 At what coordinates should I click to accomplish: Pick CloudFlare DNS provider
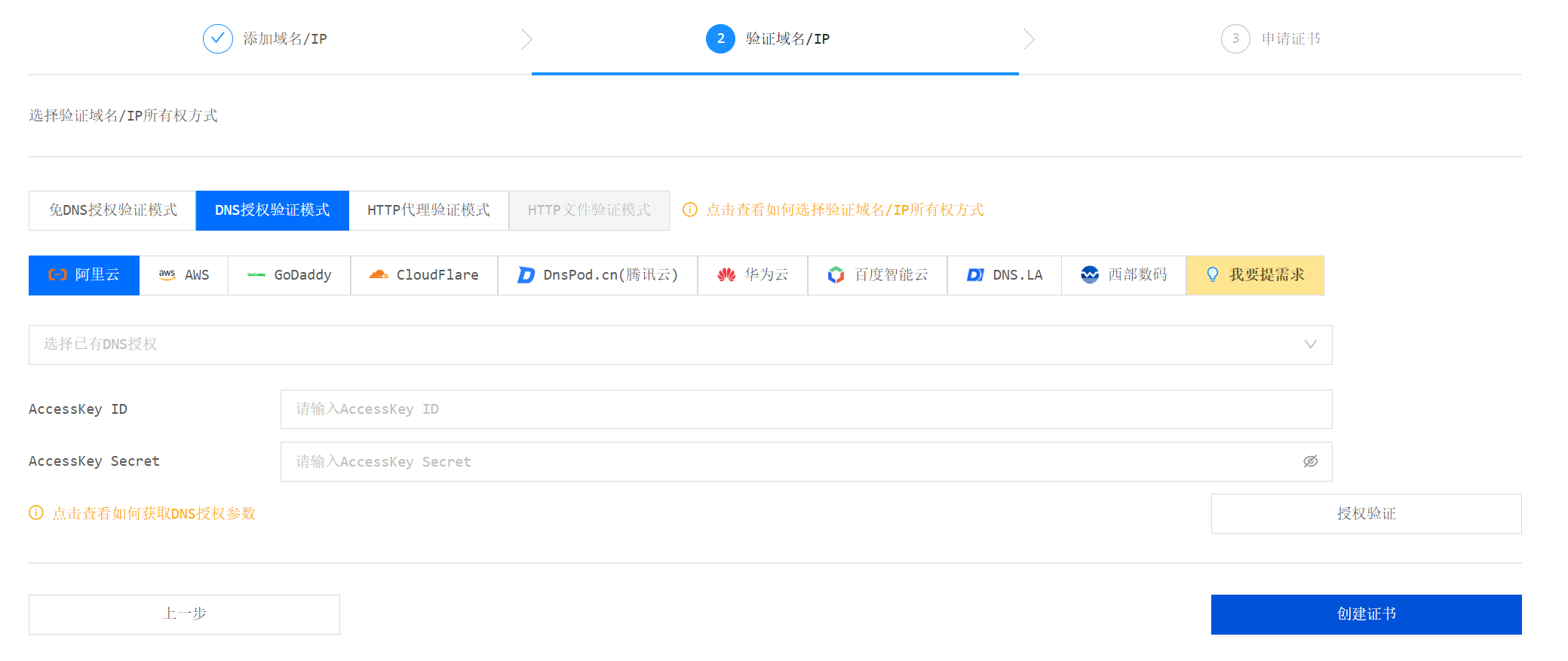pyautogui.click(x=424, y=275)
